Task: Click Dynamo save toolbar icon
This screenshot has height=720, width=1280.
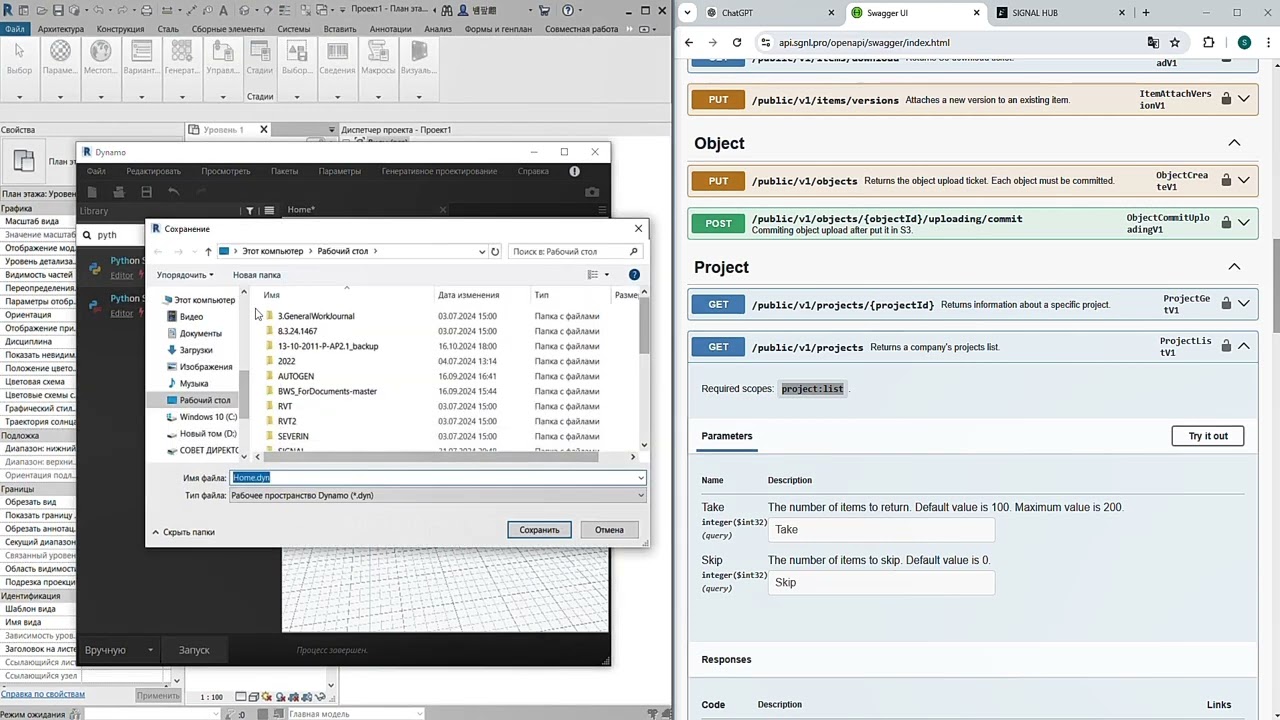Action: pyautogui.click(x=146, y=192)
